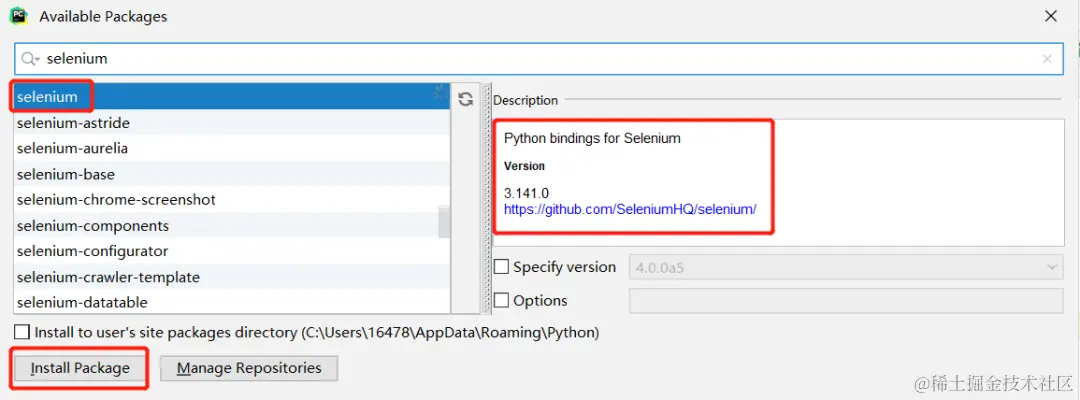
Task: Select selenium-configurator package
Action: click(x=231, y=251)
